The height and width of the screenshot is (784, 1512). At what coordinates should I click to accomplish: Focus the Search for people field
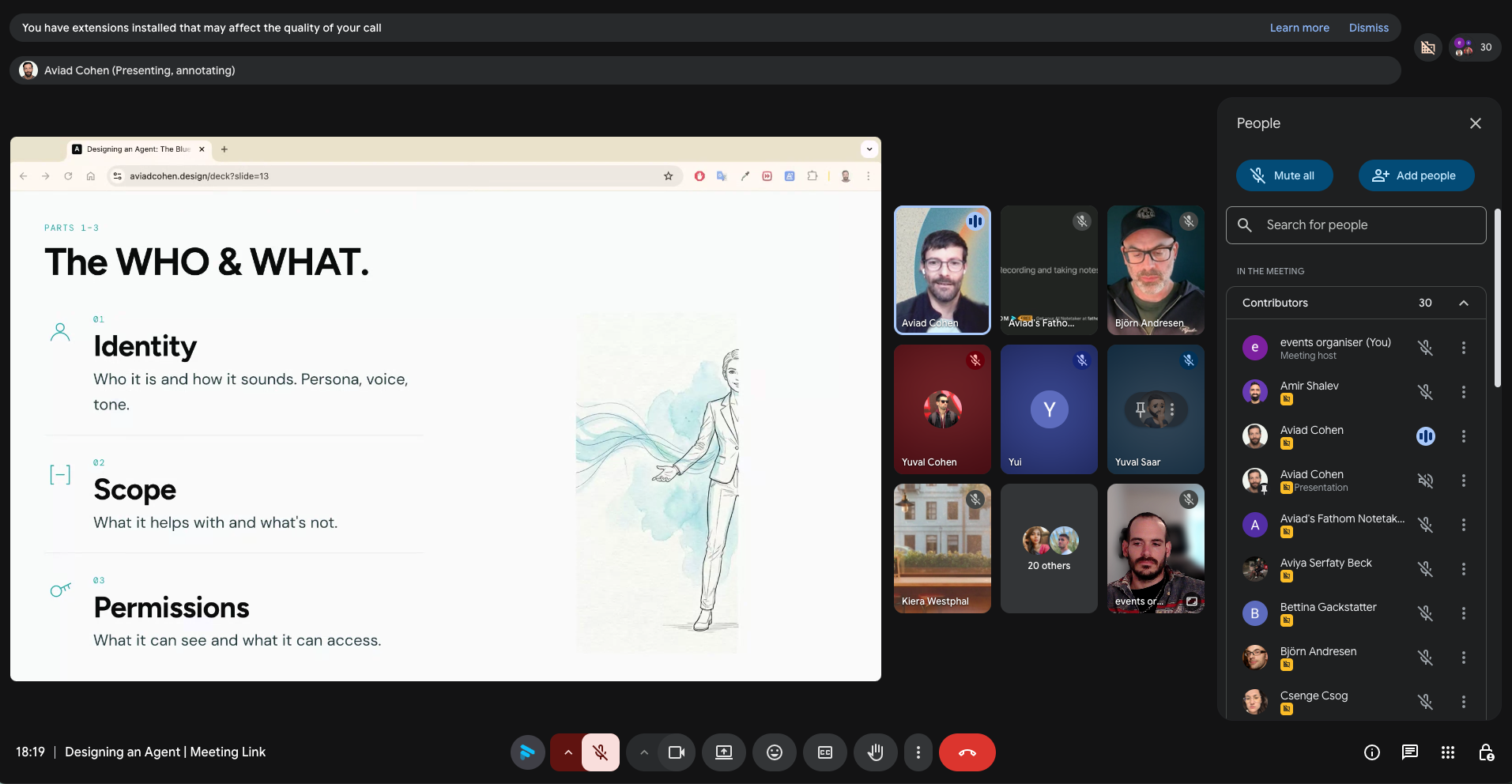[1356, 225]
